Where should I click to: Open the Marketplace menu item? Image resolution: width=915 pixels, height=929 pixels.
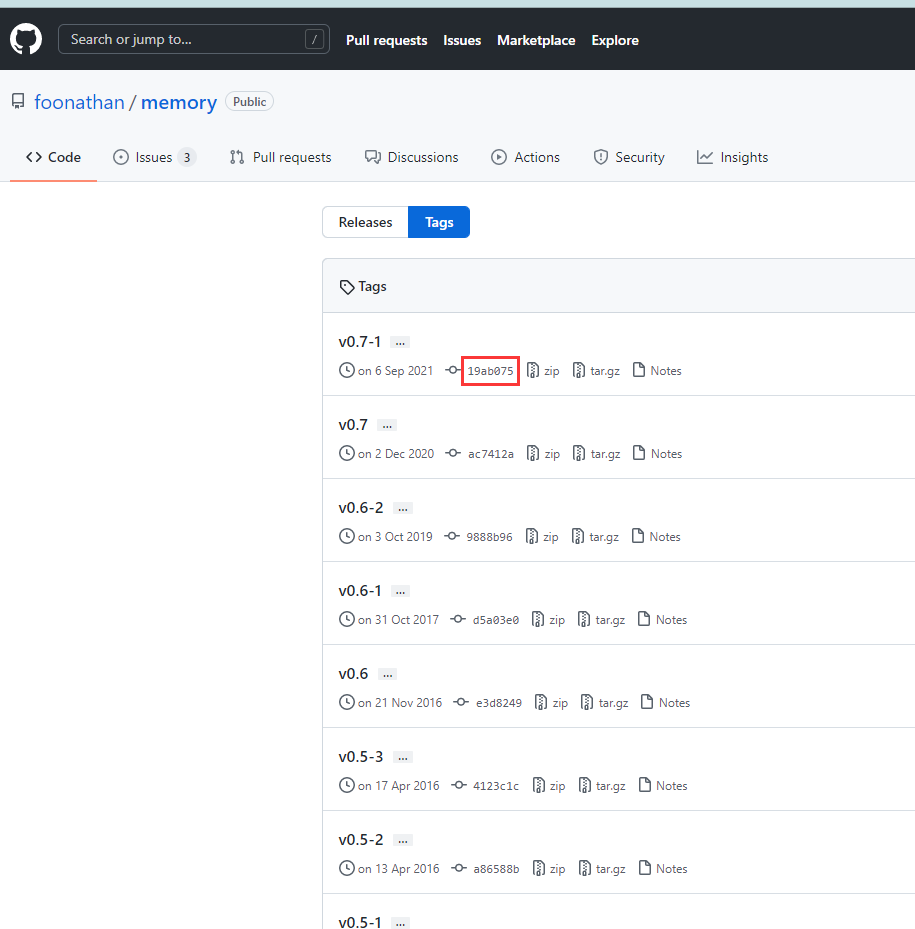point(536,40)
